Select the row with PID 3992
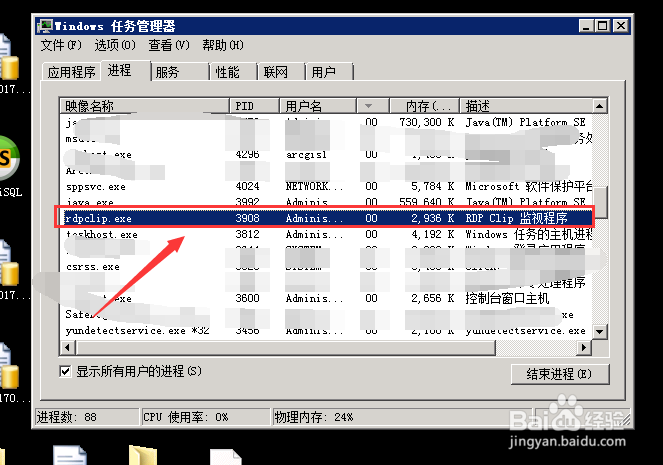Image resolution: width=663 pixels, height=465 pixels. [x=325, y=202]
